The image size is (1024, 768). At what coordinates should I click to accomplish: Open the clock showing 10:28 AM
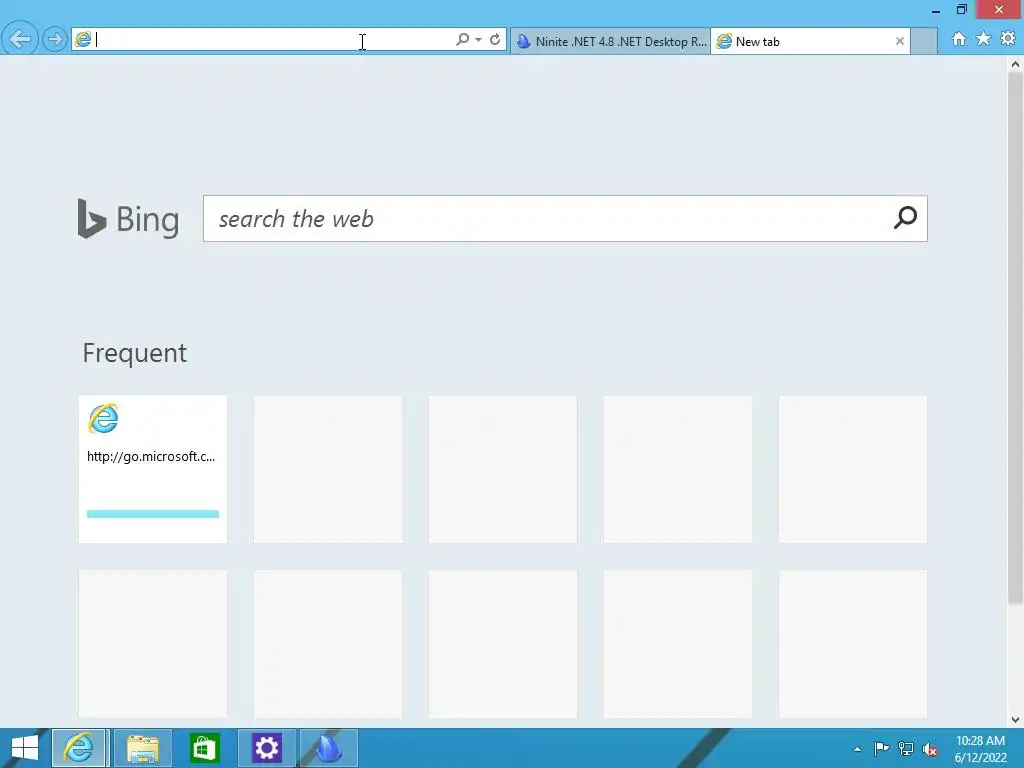point(980,749)
